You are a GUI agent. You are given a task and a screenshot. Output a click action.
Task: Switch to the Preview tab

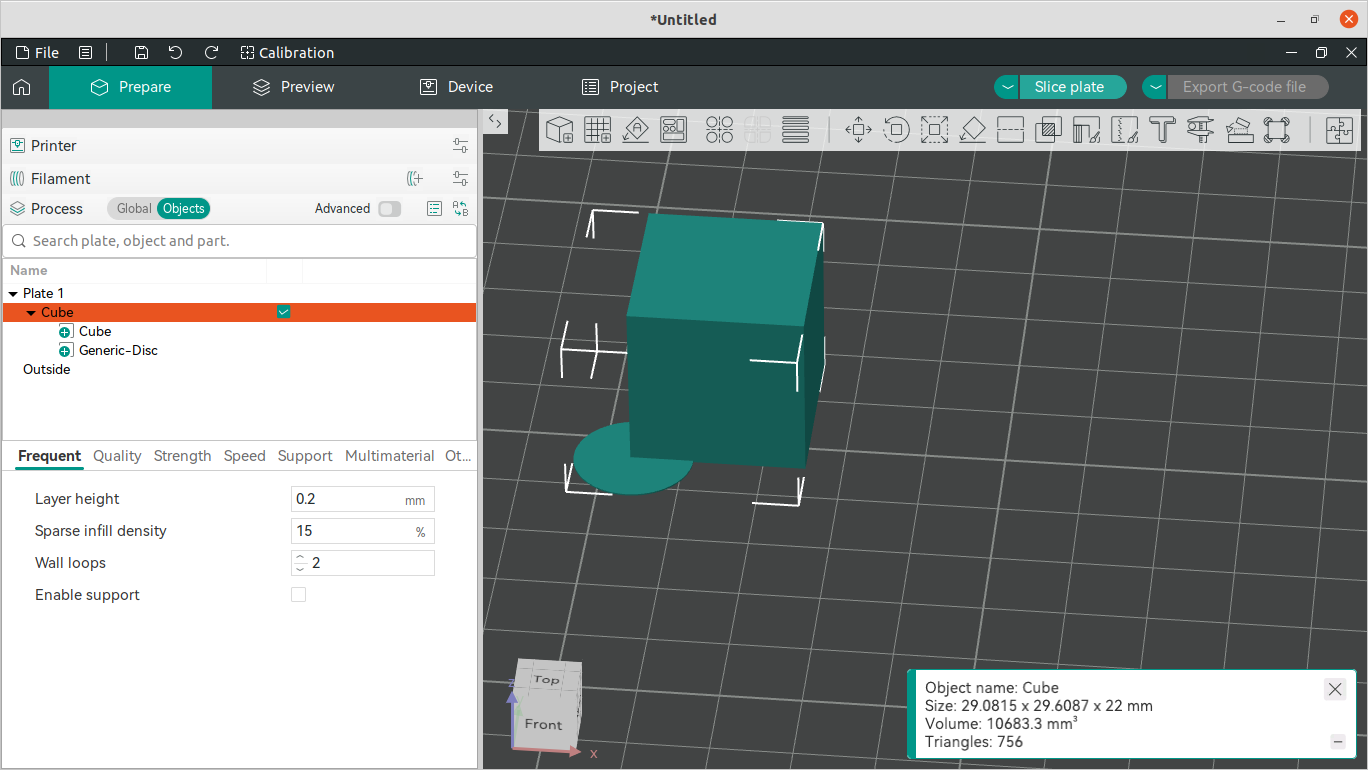294,87
